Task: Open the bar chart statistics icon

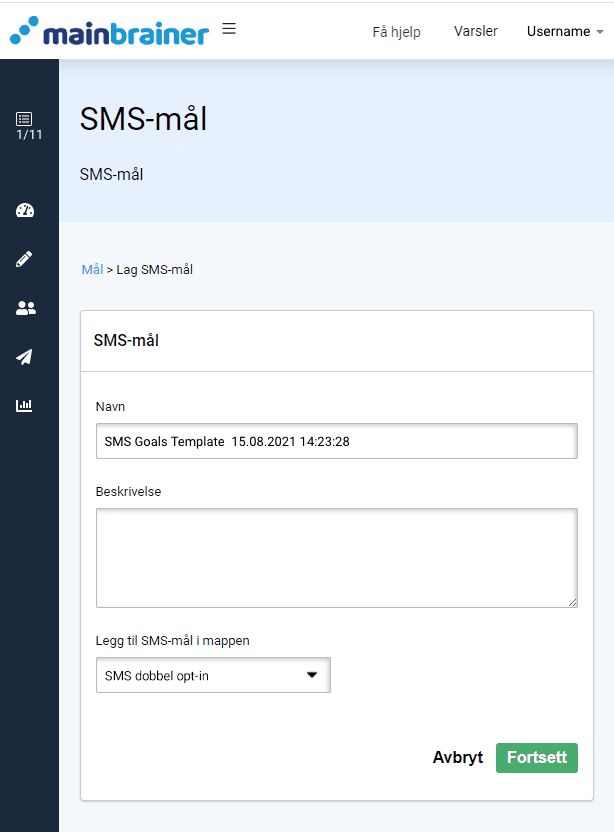Action: pos(24,406)
